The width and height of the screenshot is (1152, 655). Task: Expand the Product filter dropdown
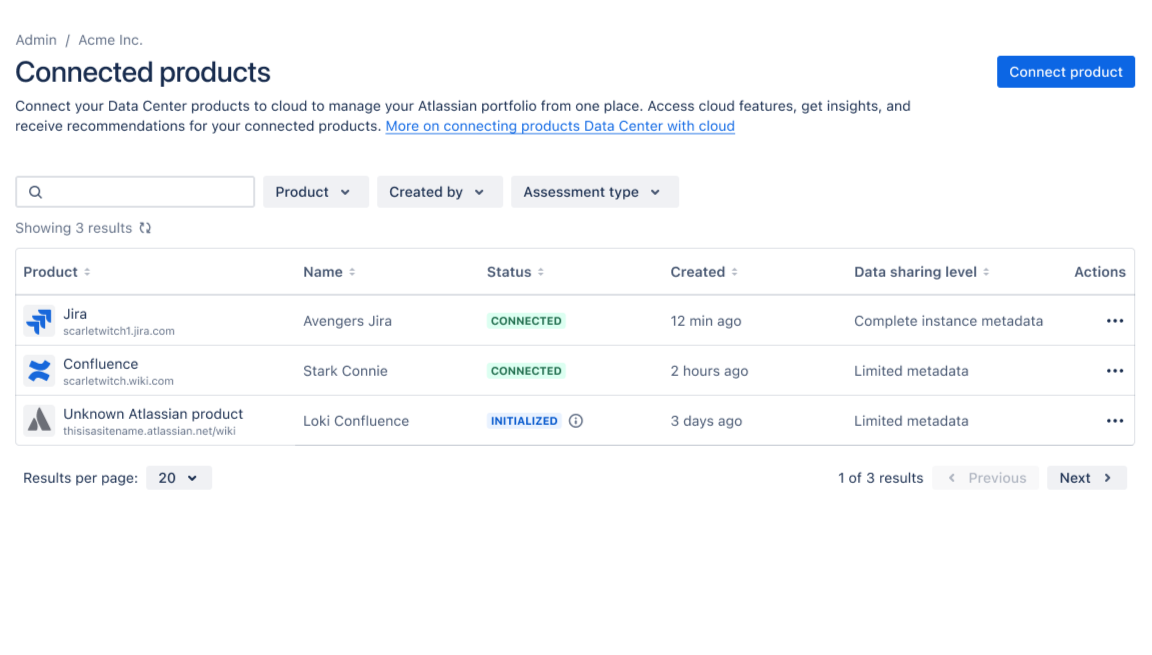315,192
